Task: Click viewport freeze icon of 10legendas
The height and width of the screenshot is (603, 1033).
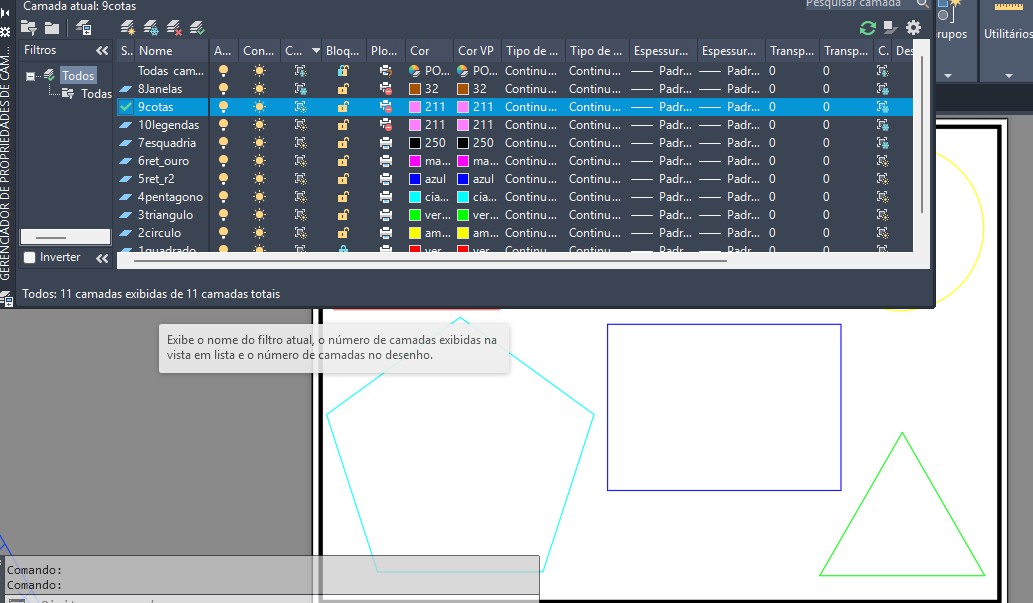Action: click(x=300, y=125)
